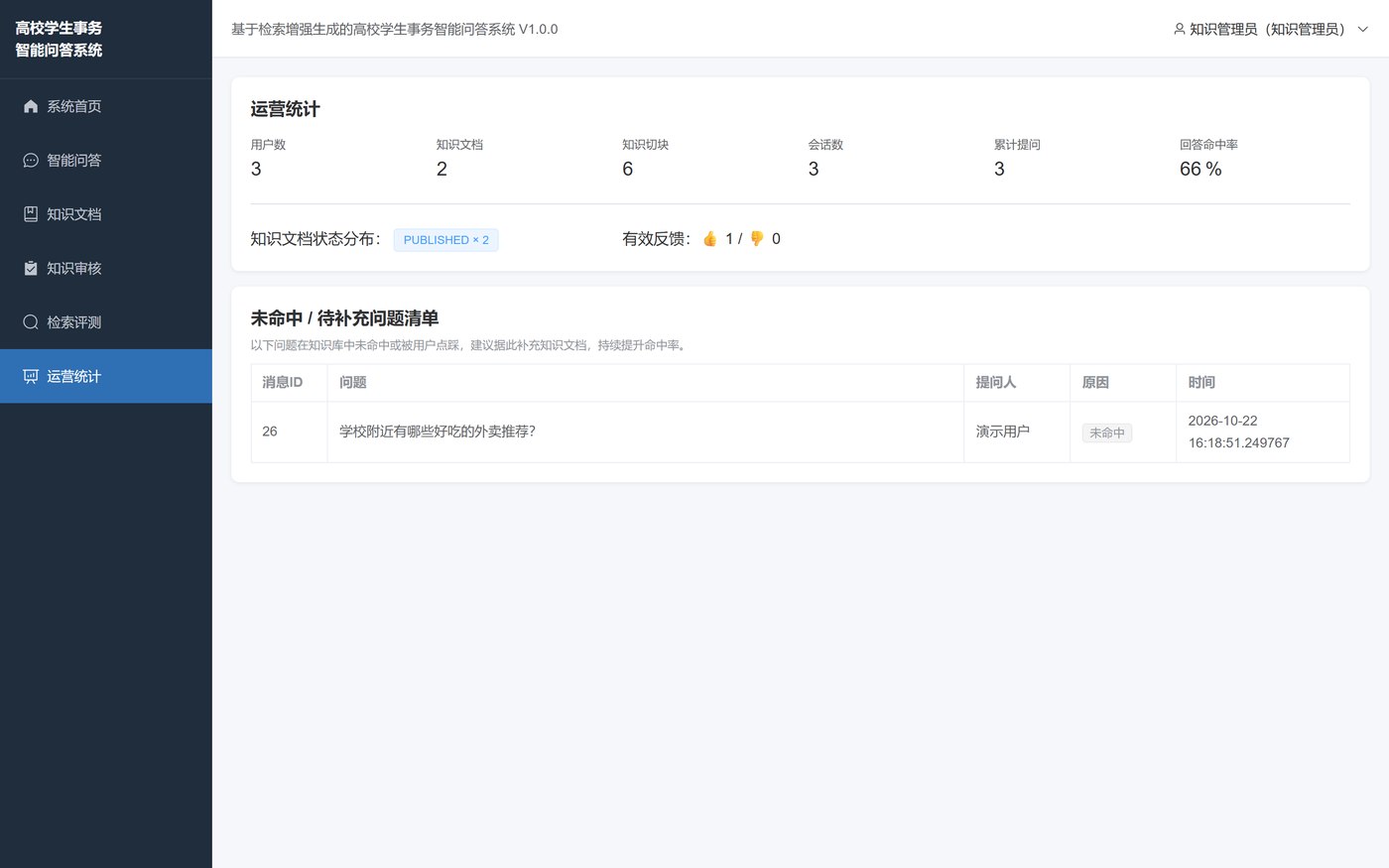Click the 知识文档状态分布 label
1389x868 pixels.
316,239
